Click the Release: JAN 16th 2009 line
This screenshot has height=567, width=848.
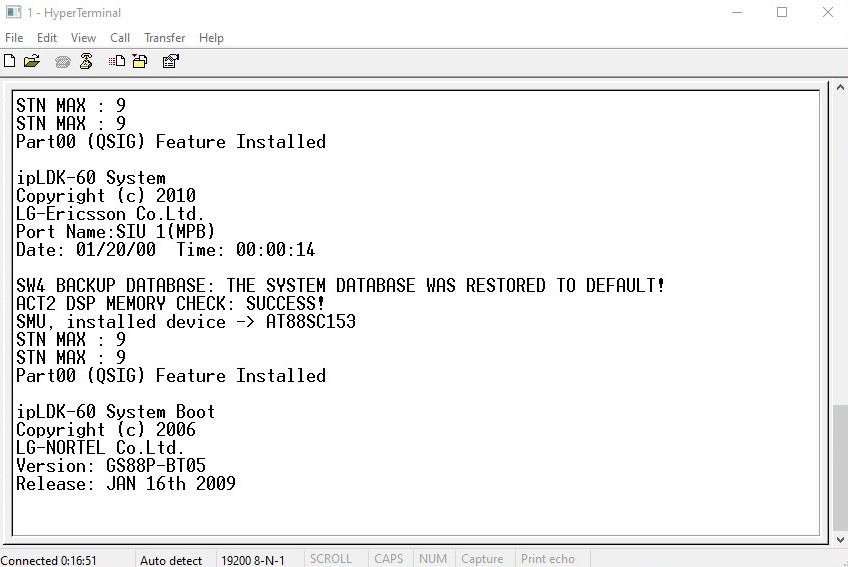pos(125,483)
